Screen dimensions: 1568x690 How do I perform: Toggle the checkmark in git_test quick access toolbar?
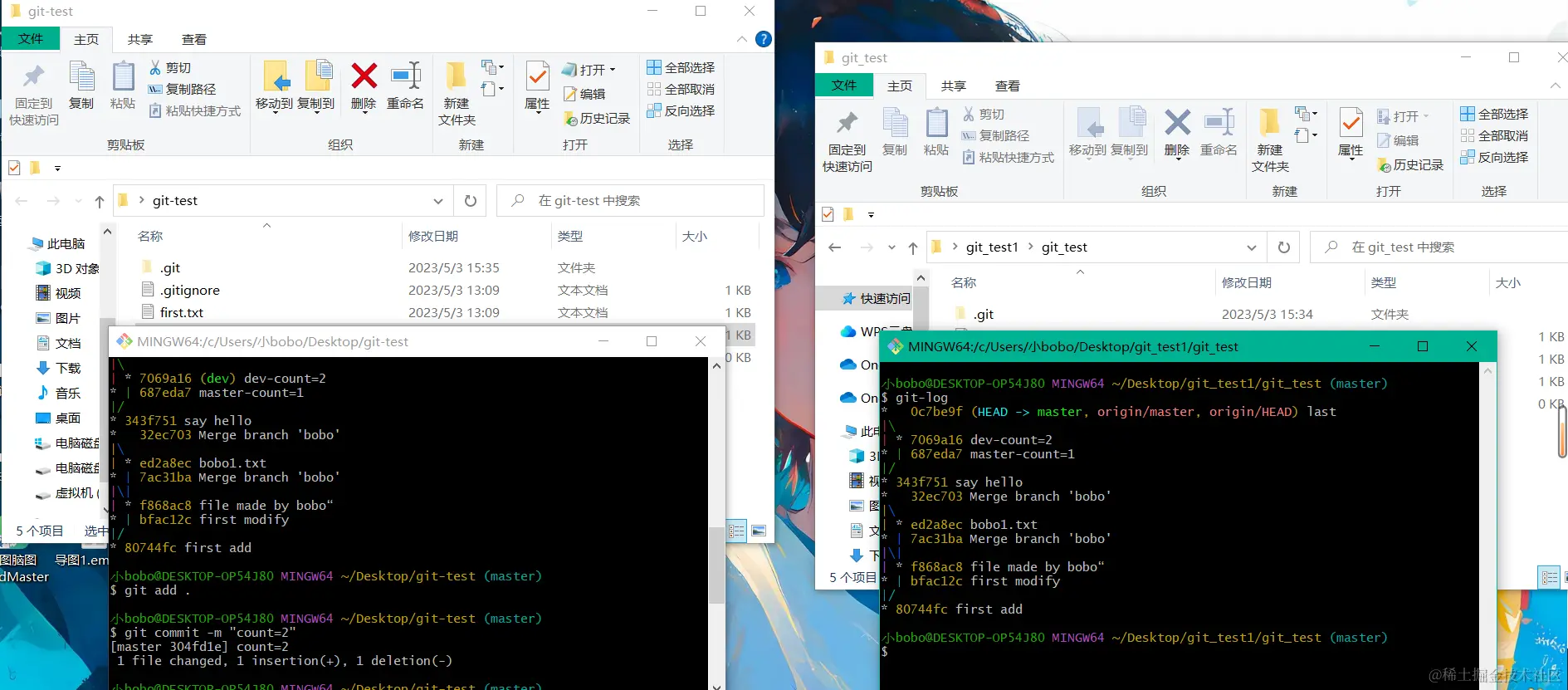point(828,214)
